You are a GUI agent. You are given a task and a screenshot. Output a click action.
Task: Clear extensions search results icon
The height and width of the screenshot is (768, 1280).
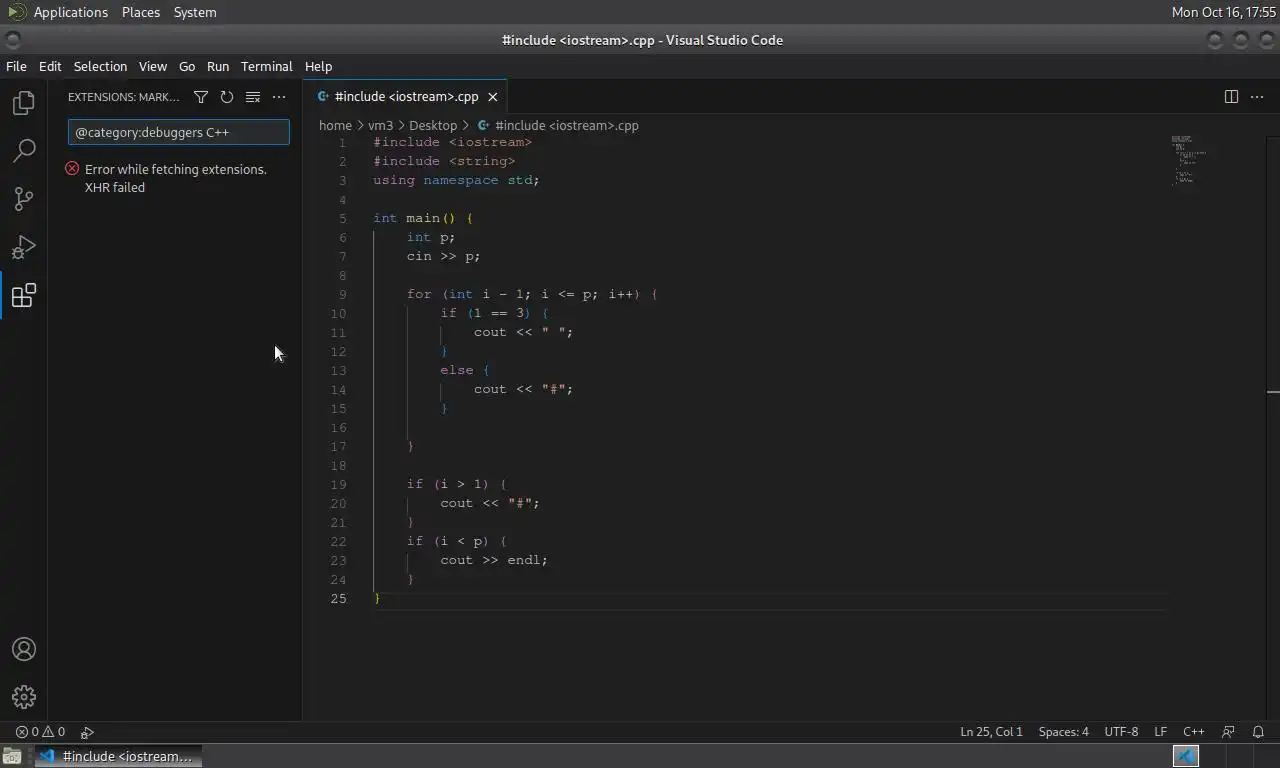pyautogui.click(x=253, y=97)
